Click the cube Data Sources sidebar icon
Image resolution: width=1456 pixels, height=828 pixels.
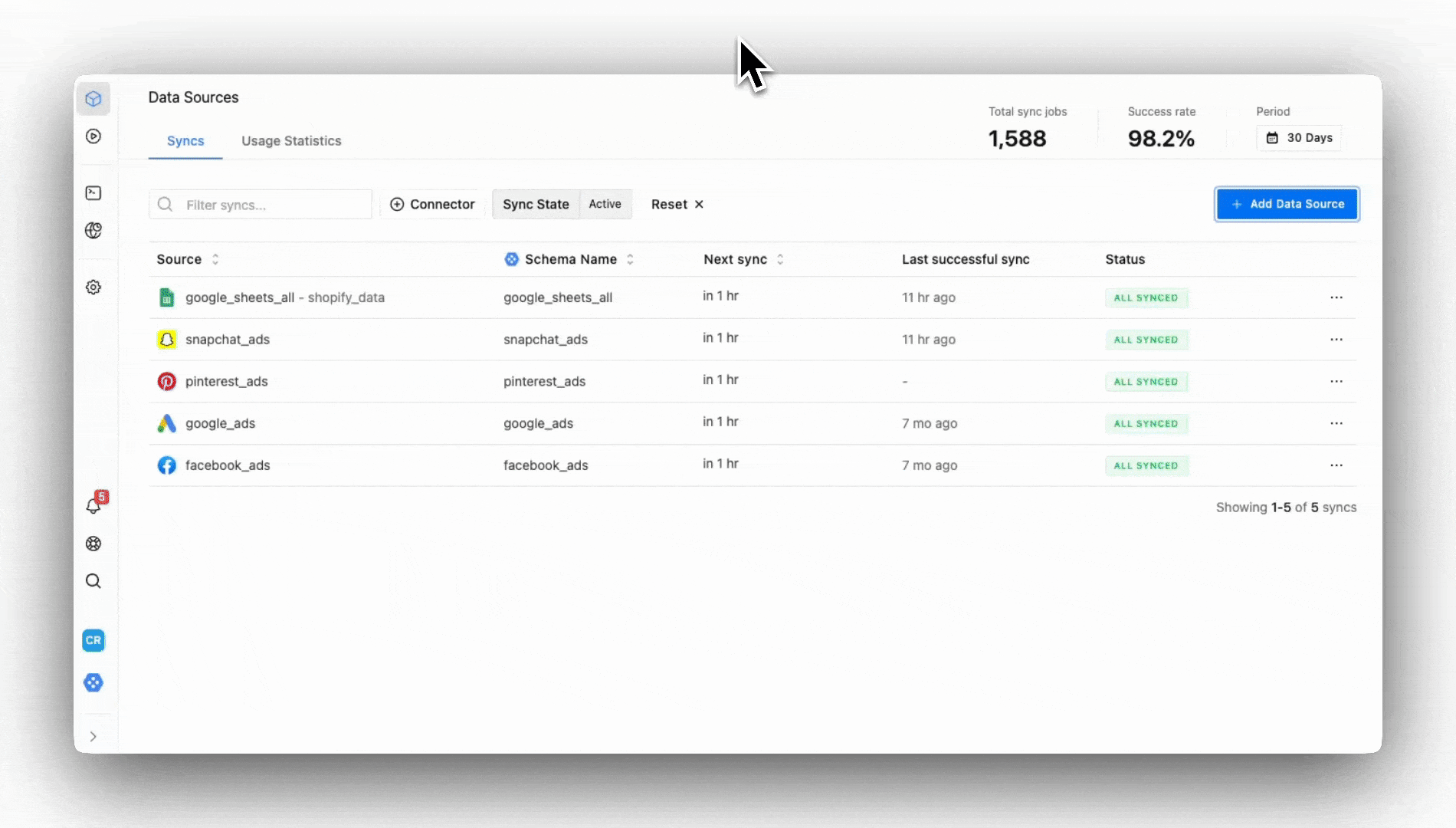pyautogui.click(x=93, y=99)
